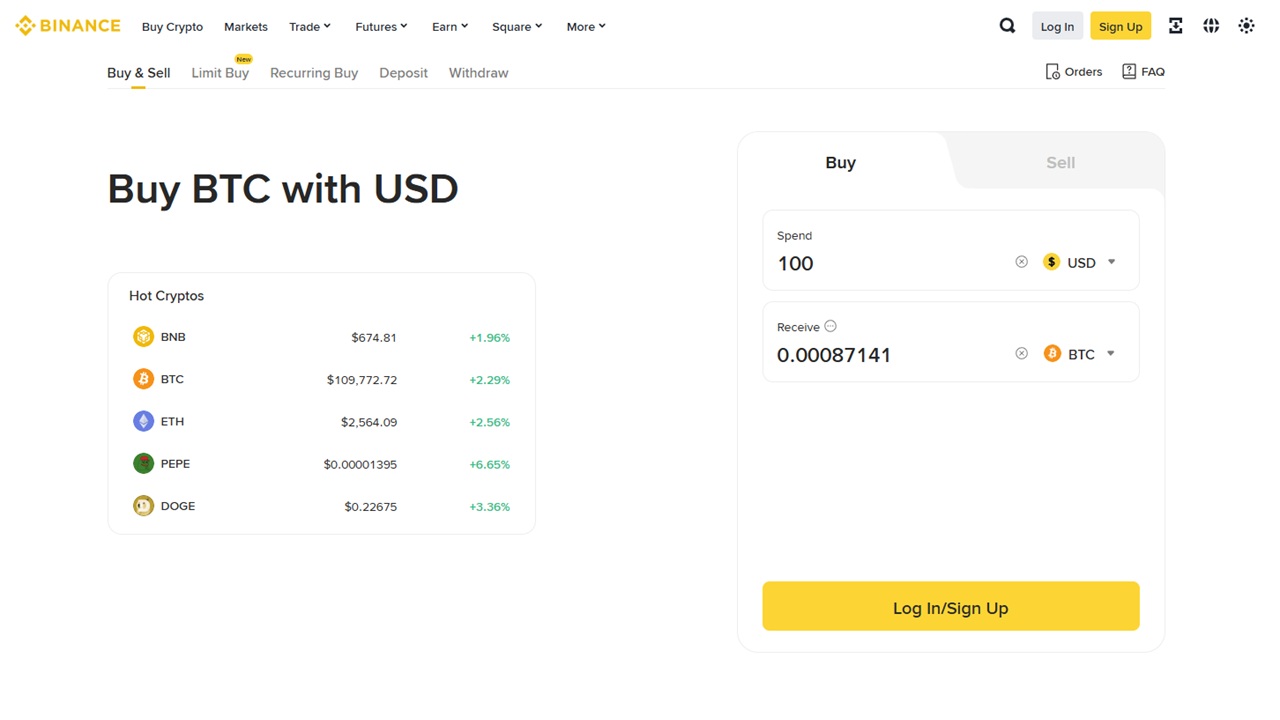Select the Buy & Sell tab
The image size is (1280, 720).
[x=139, y=73]
